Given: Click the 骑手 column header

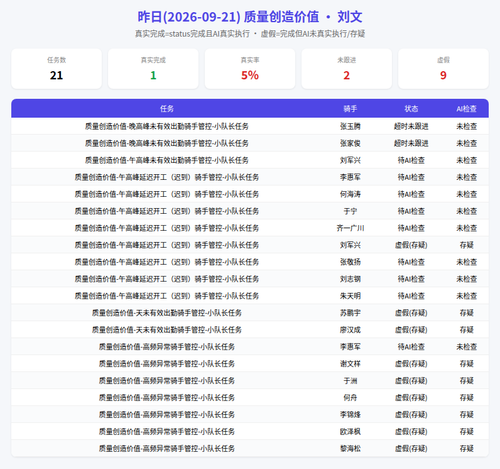Looking at the screenshot, I should pyautogui.click(x=350, y=109).
